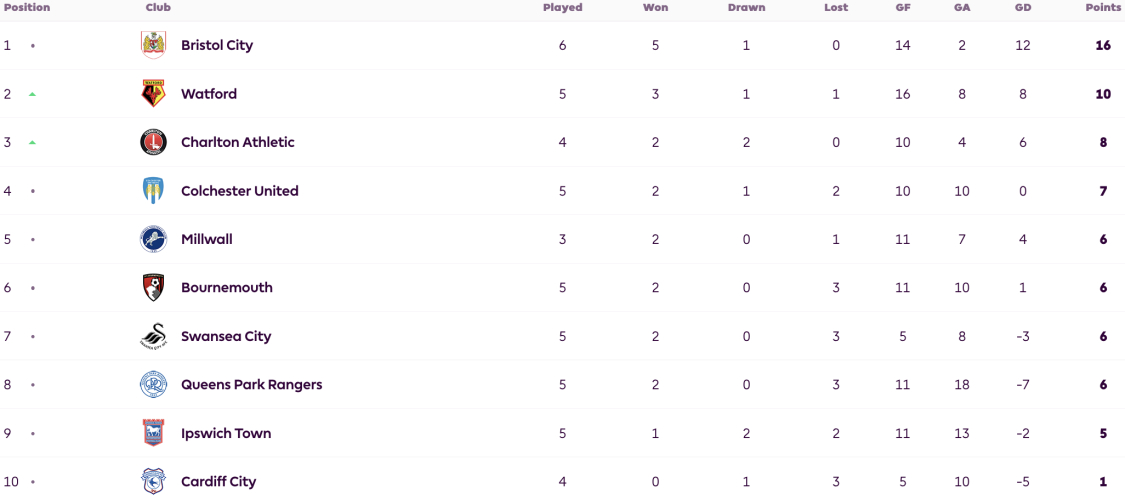The height and width of the screenshot is (500, 1125).
Task: Sort table by Points column header
Action: 1103,8
